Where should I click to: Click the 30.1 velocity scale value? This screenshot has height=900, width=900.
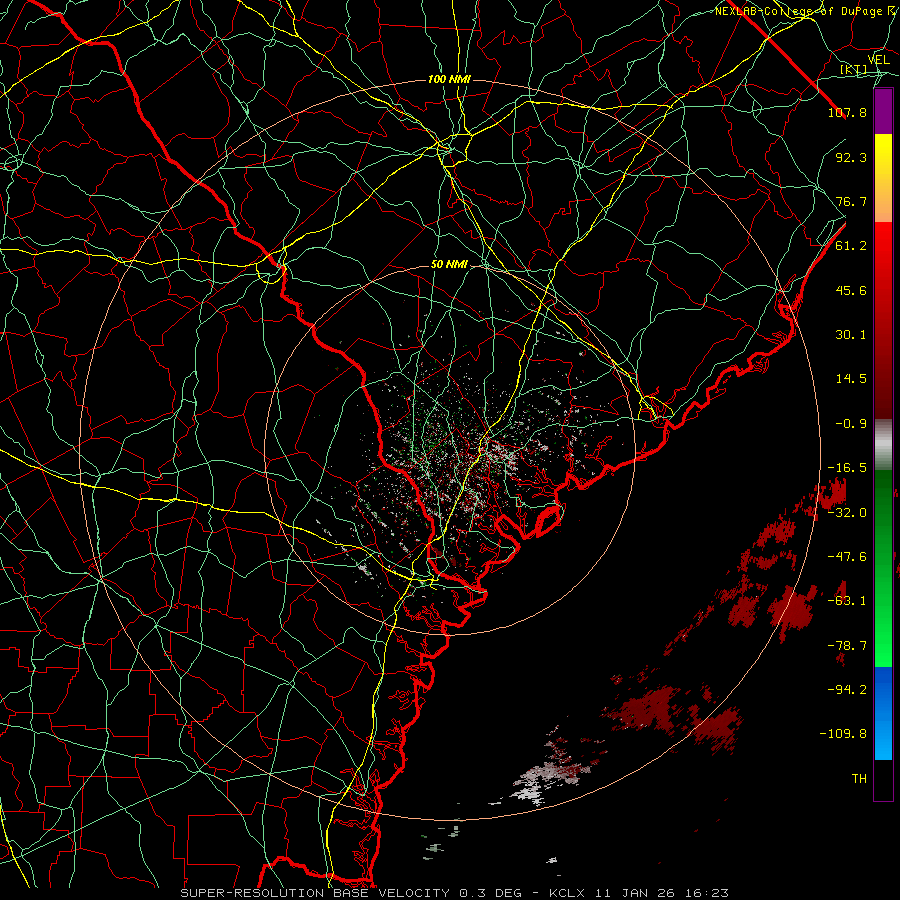(x=851, y=335)
